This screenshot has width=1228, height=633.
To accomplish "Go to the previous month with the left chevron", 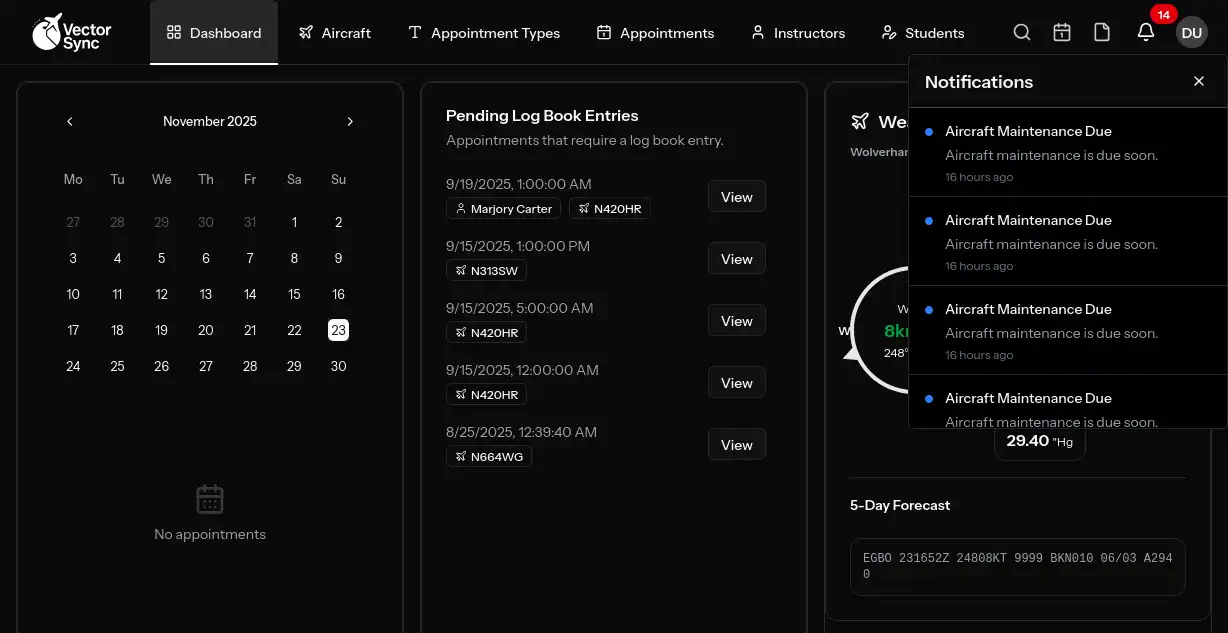I will pos(69,121).
